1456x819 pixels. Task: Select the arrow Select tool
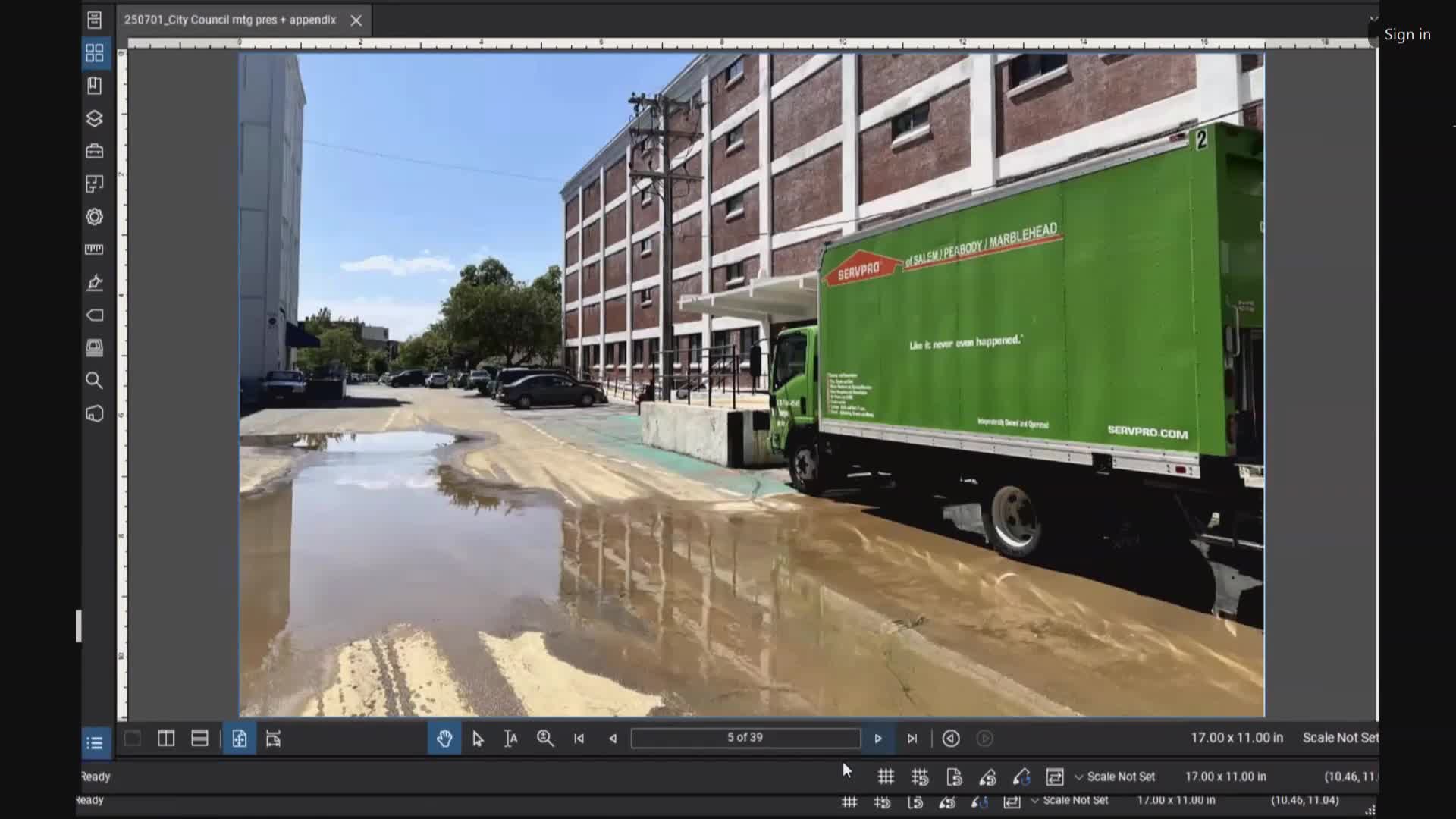point(478,739)
